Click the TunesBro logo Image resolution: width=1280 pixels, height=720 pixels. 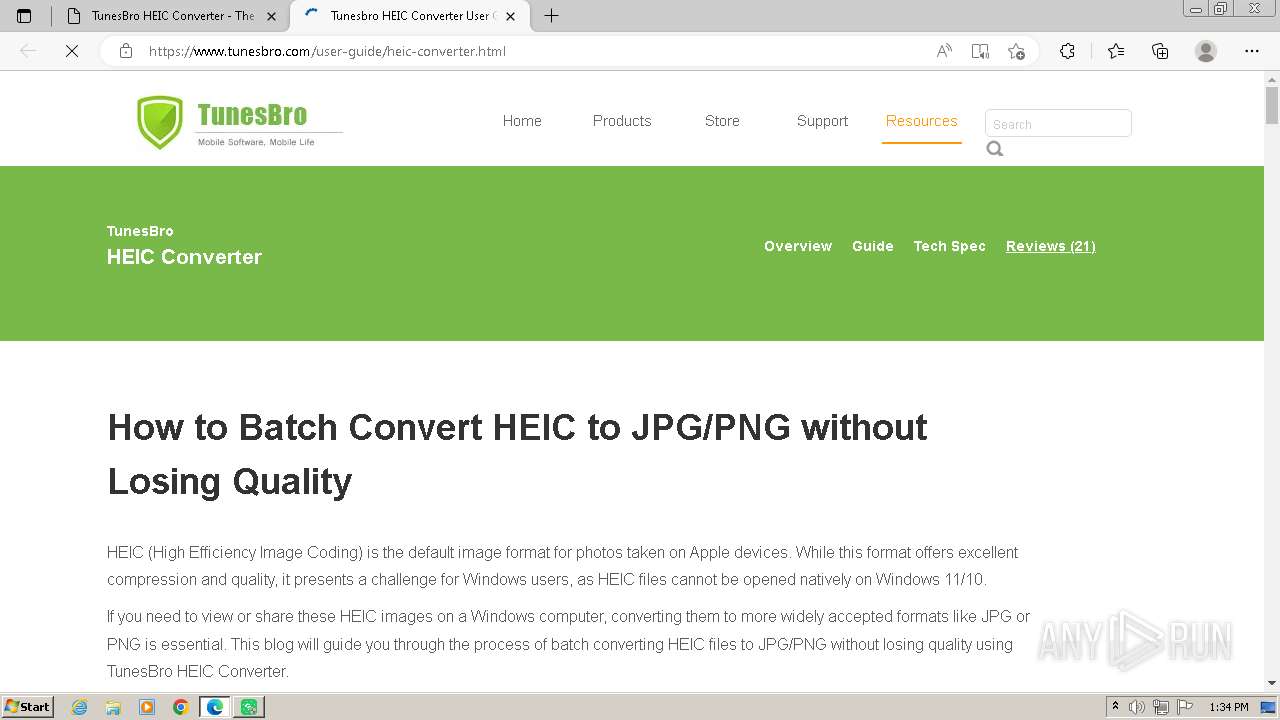pos(239,122)
